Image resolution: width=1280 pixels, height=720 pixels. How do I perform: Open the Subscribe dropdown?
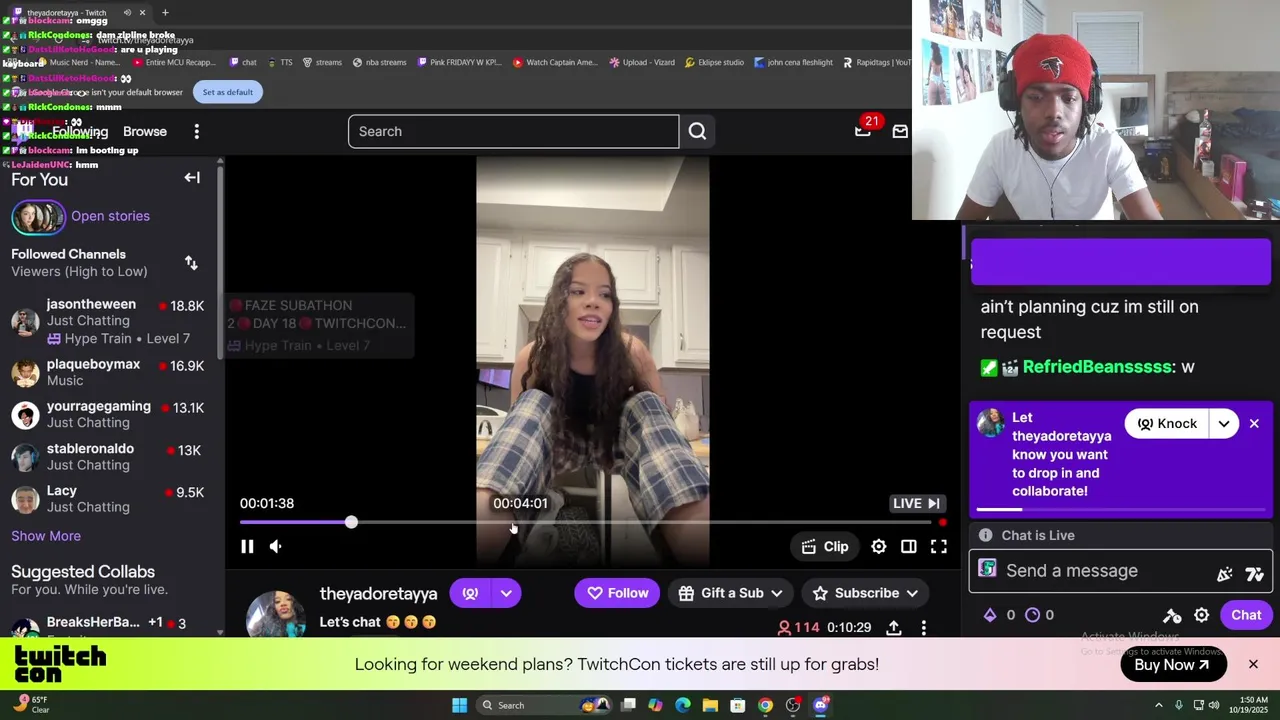(865, 593)
